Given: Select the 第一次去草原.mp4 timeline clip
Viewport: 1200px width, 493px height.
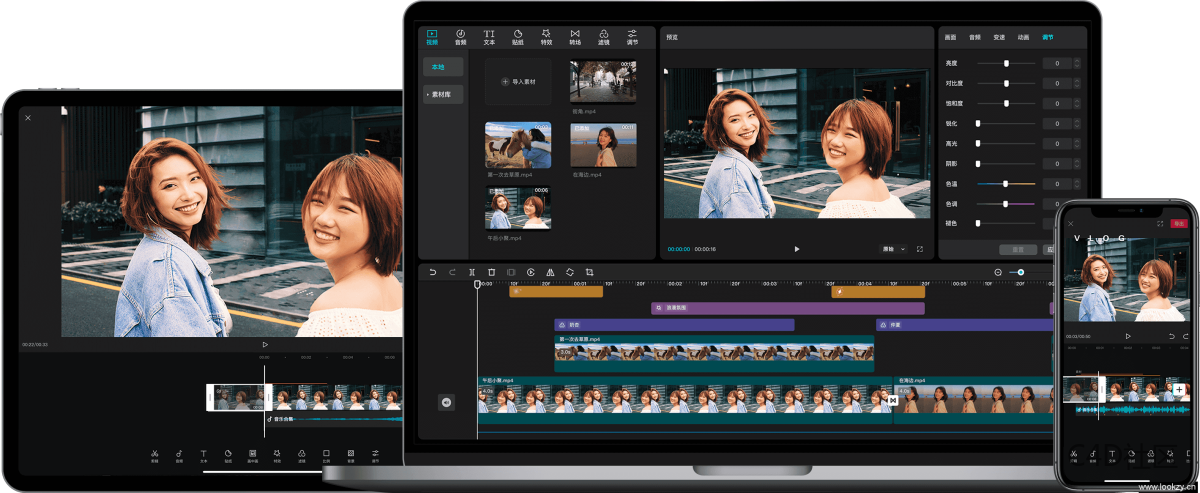Looking at the screenshot, I should [714, 353].
